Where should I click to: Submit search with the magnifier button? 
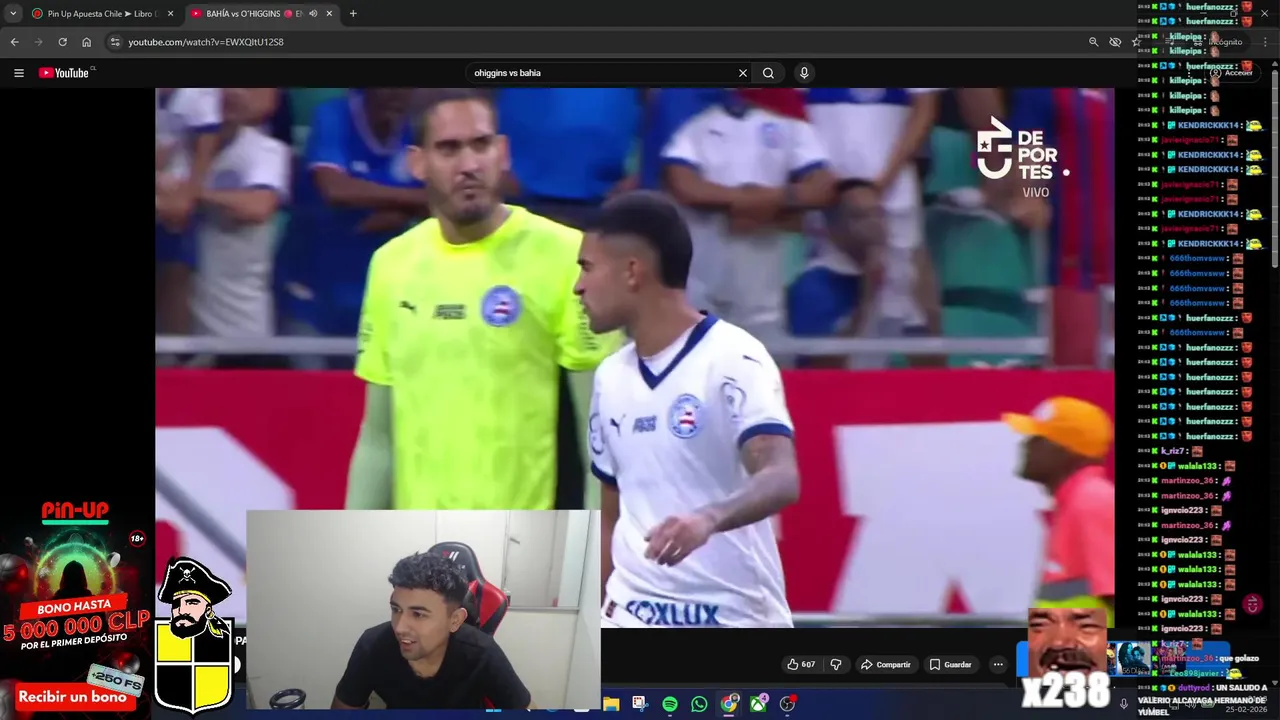click(x=768, y=73)
